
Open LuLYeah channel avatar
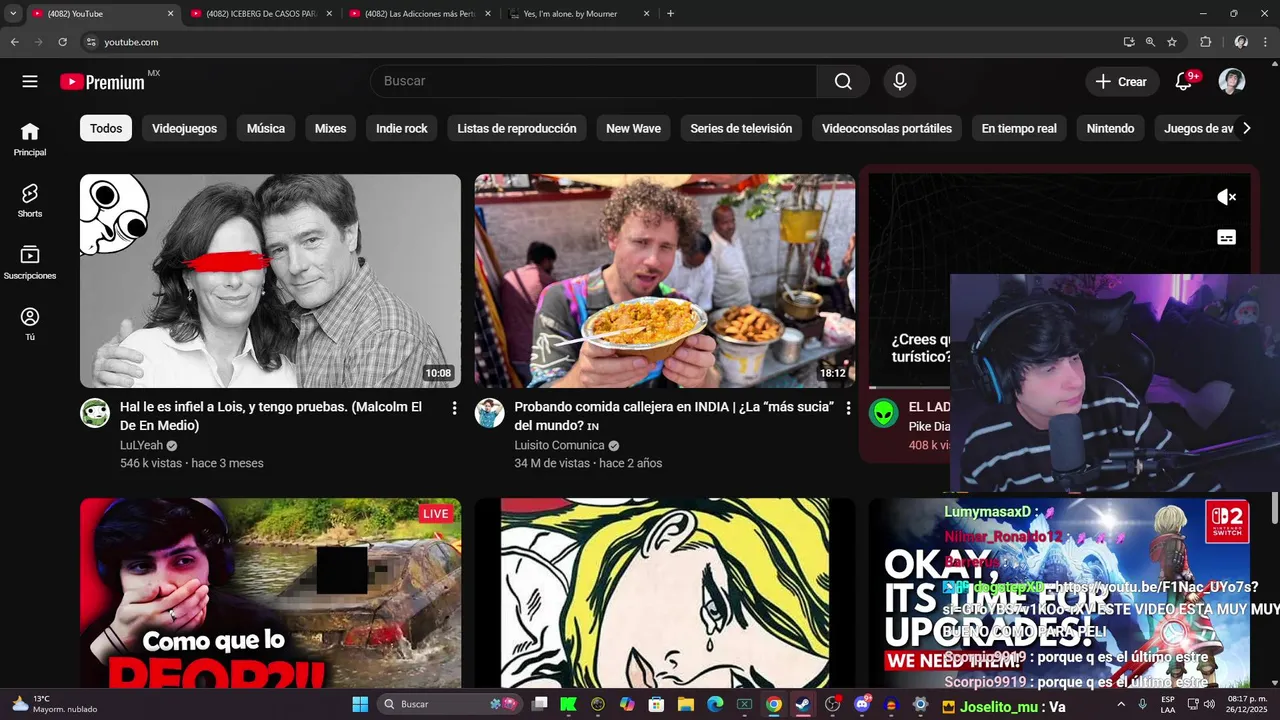(95, 413)
